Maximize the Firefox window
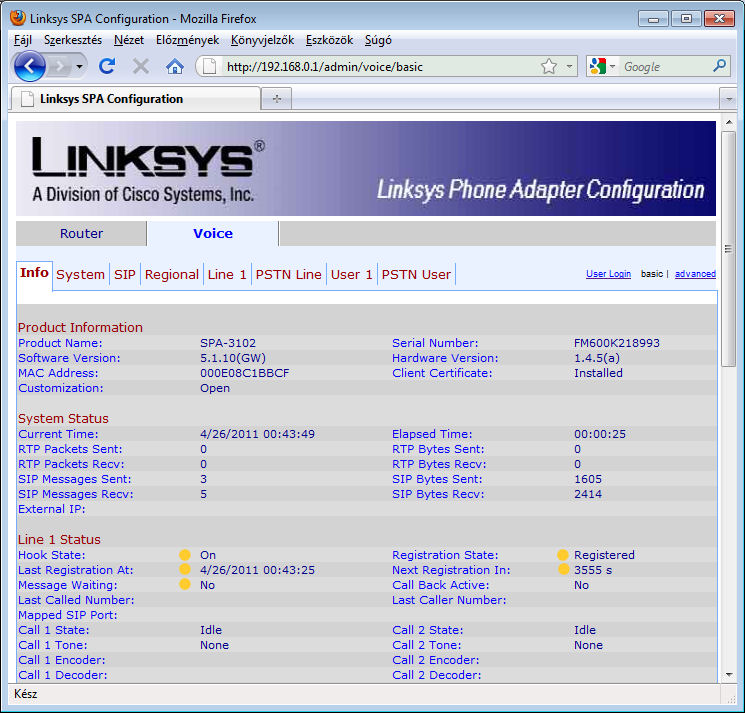This screenshot has width=745, height=713. coord(686,19)
